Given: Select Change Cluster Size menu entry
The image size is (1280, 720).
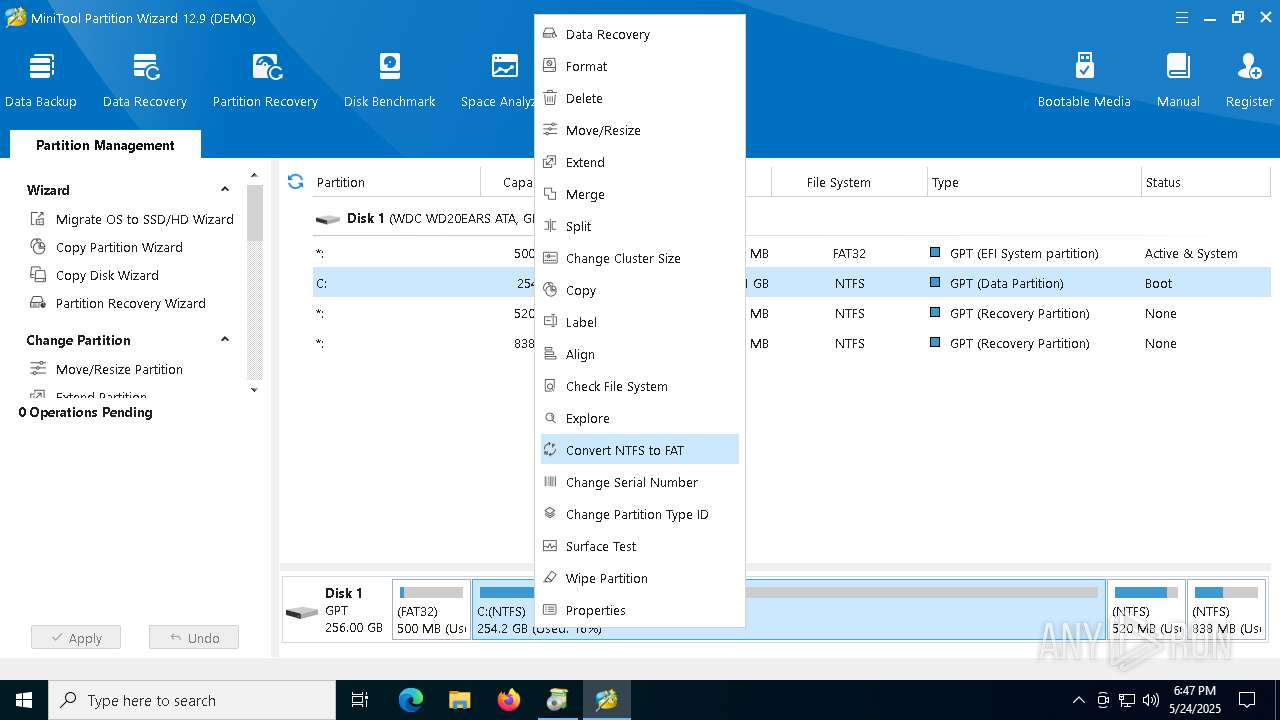Looking at the screenshot, I should point(640,258).
